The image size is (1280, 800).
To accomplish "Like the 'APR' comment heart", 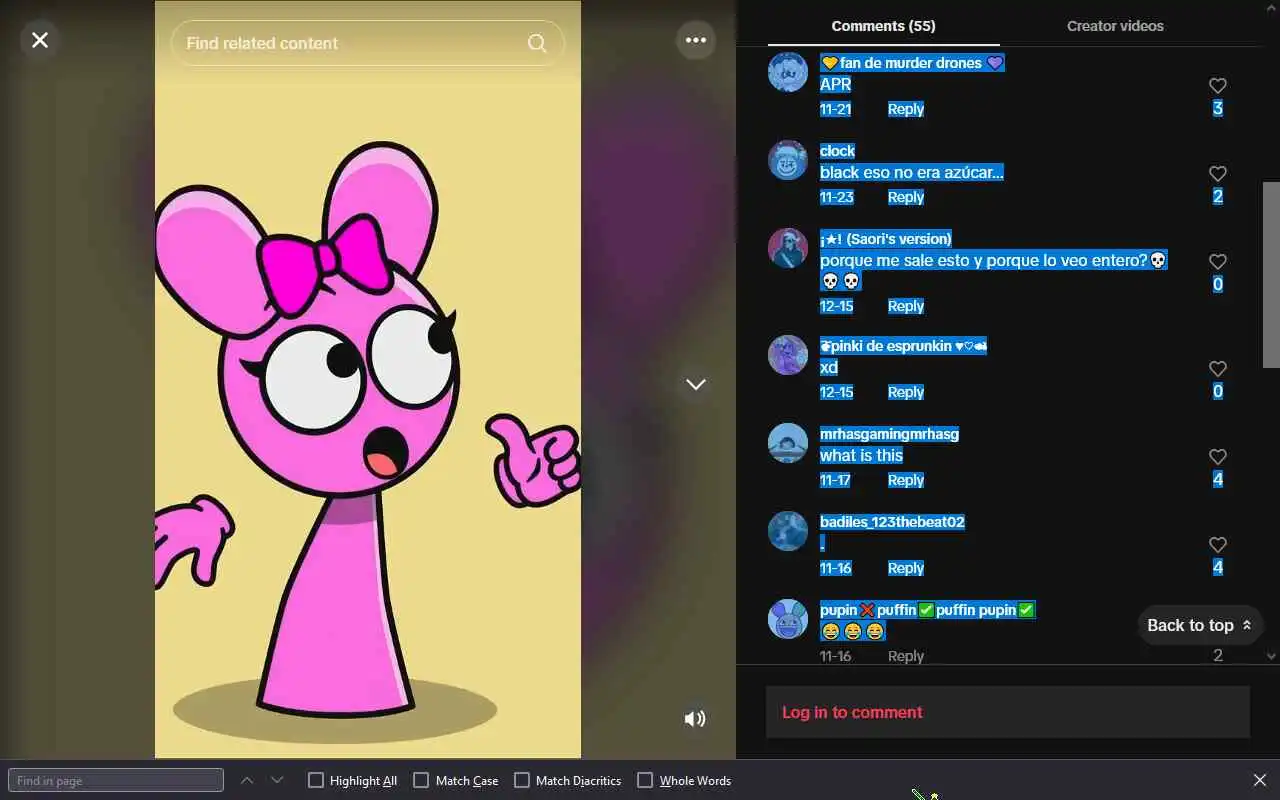I will pyautogui.click(x=1217, y=86).
